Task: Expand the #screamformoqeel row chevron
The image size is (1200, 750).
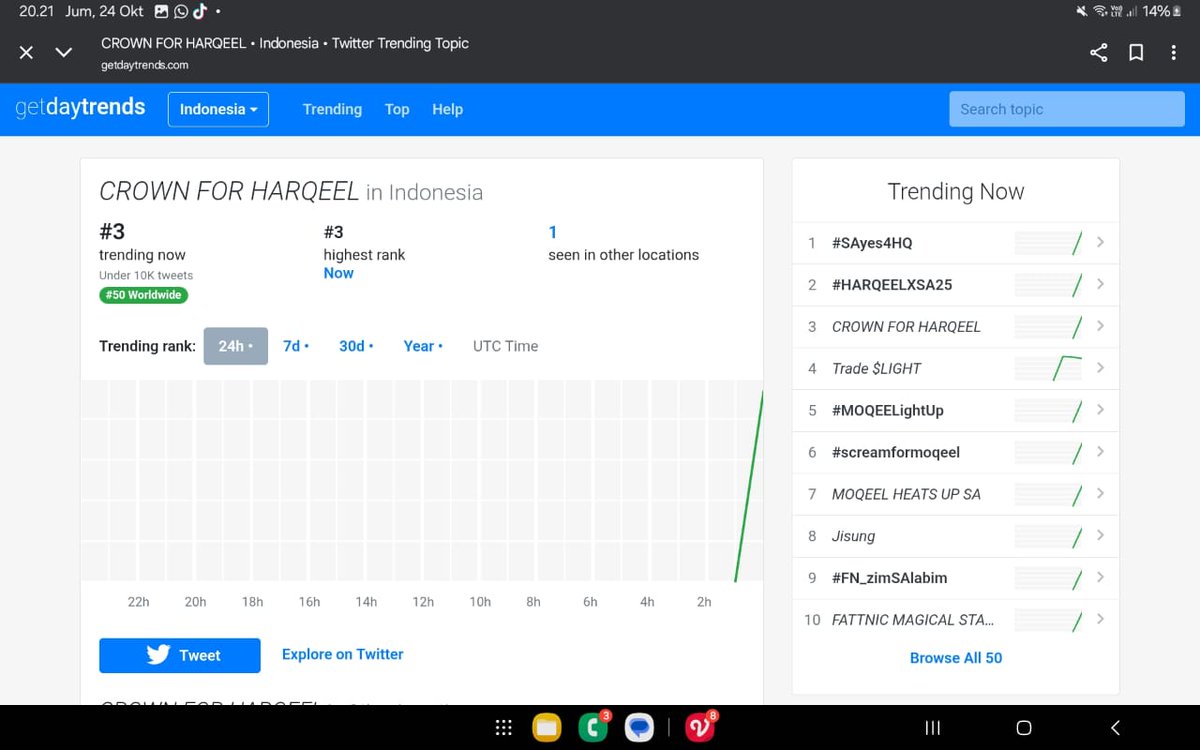Action: coord(1100,452)
